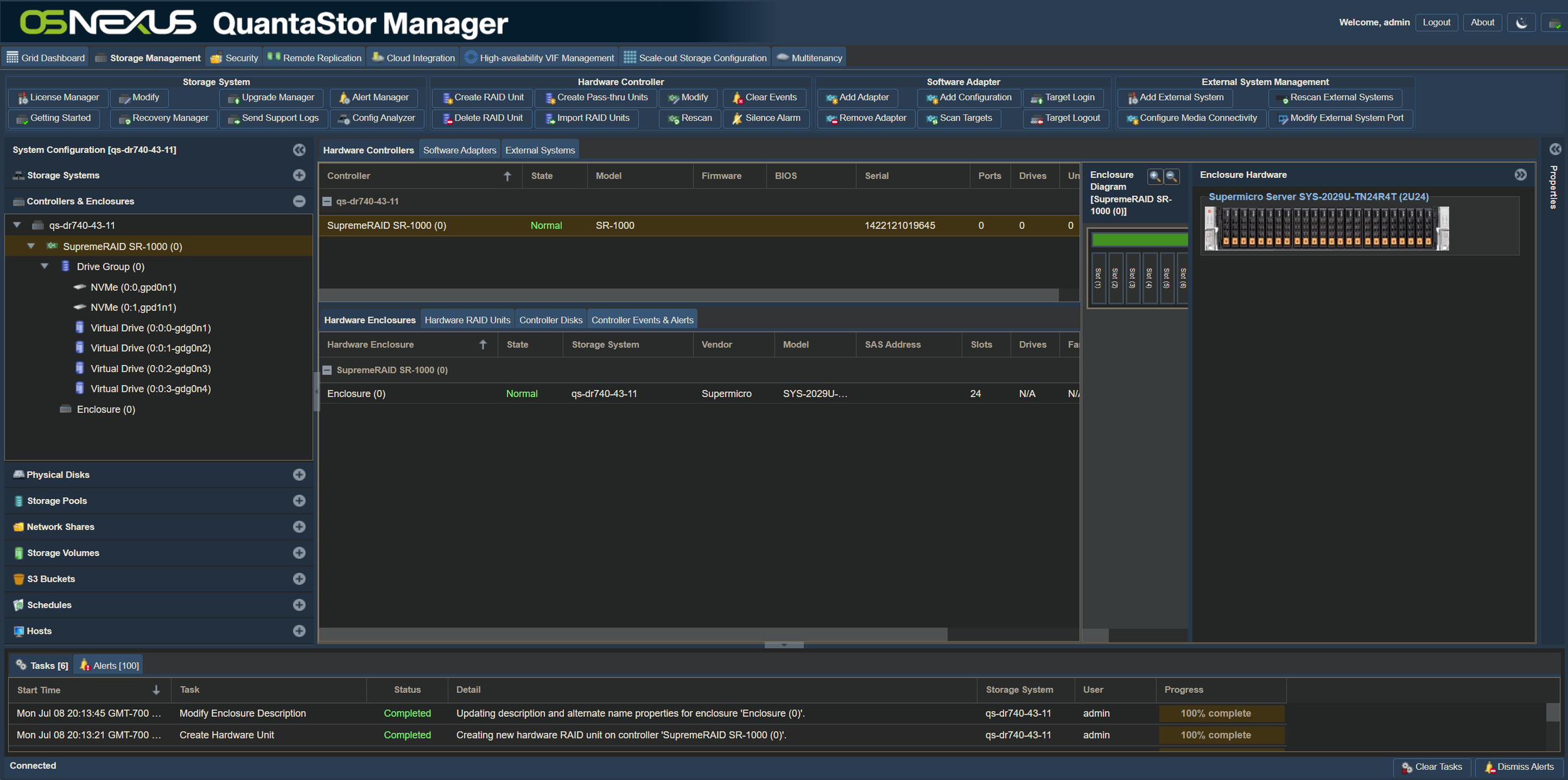Click the Enclosure Diagram zoom in magnifier
1568x780 pixels.
pos(1155,176)
